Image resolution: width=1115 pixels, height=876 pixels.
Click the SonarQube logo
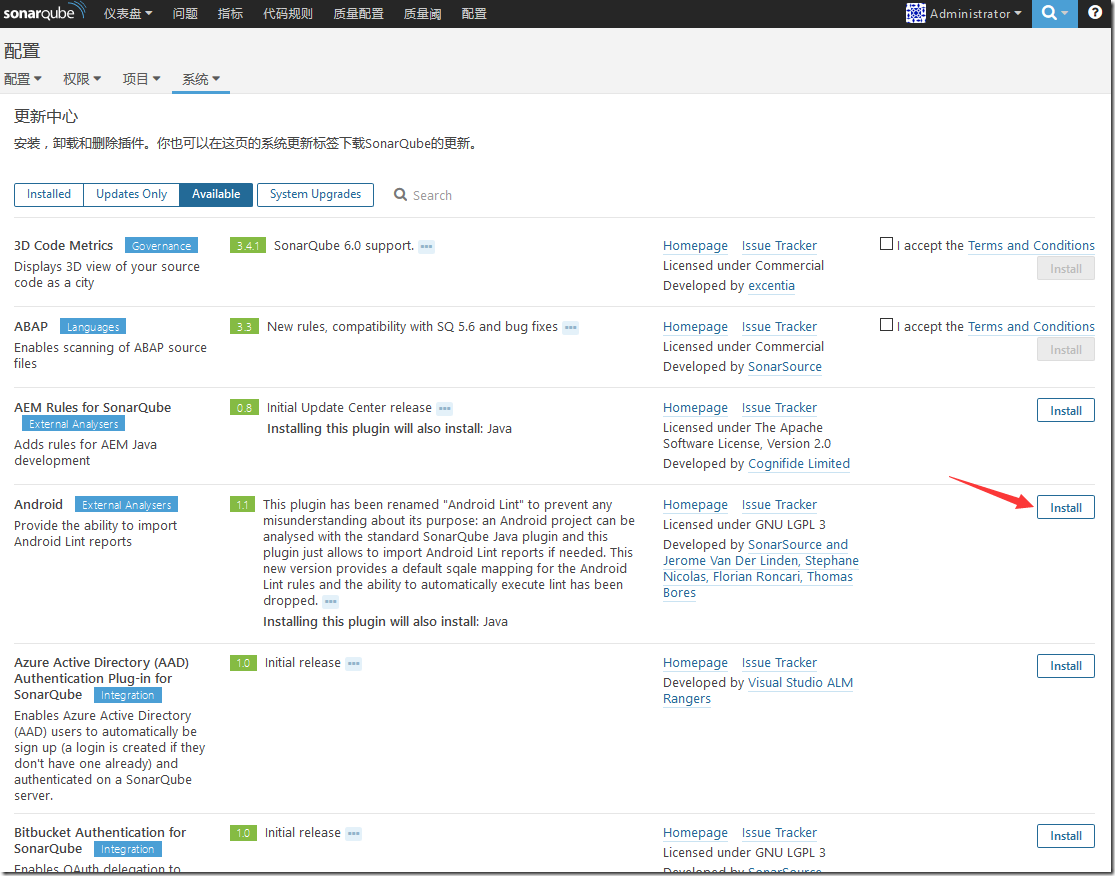click(45, 12)
